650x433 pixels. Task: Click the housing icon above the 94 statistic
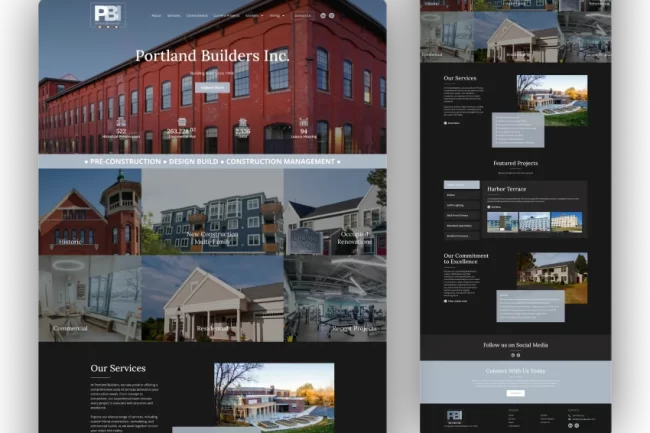tap(303, 122)
